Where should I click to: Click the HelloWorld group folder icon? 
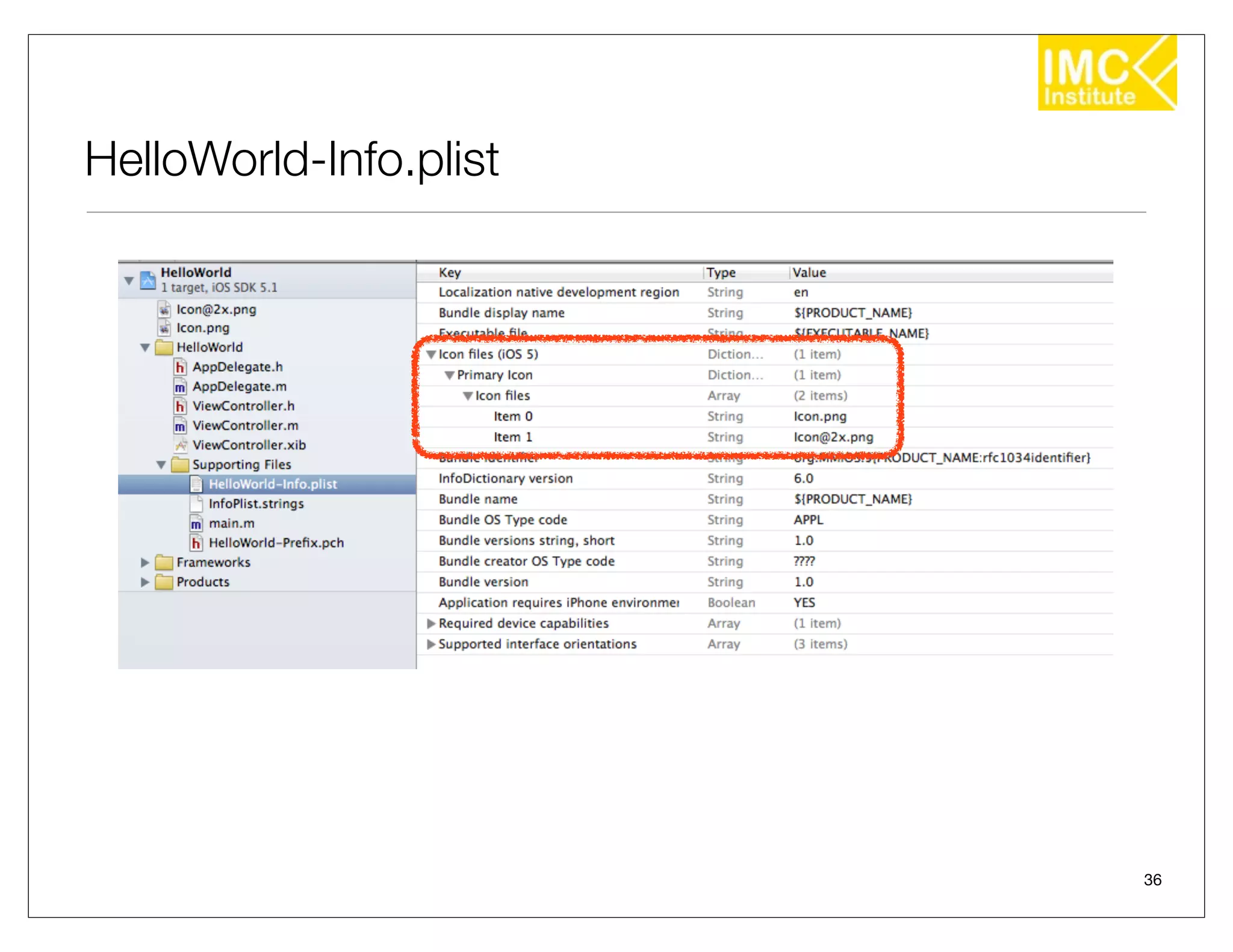point(164,347)
